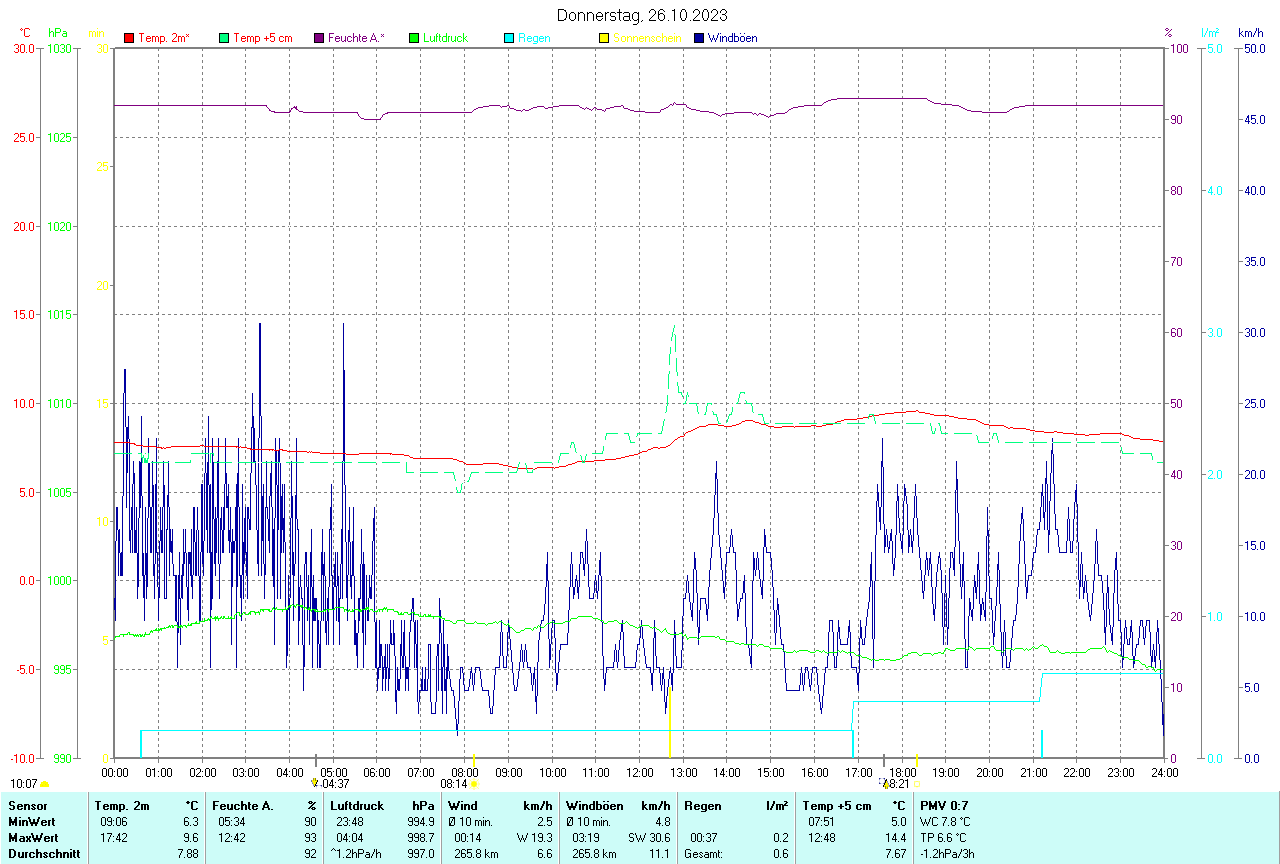Click the green Temp +5 cm legend swatch
The height and width of the screenshot is (864, 1280).
tap(224, 38)
